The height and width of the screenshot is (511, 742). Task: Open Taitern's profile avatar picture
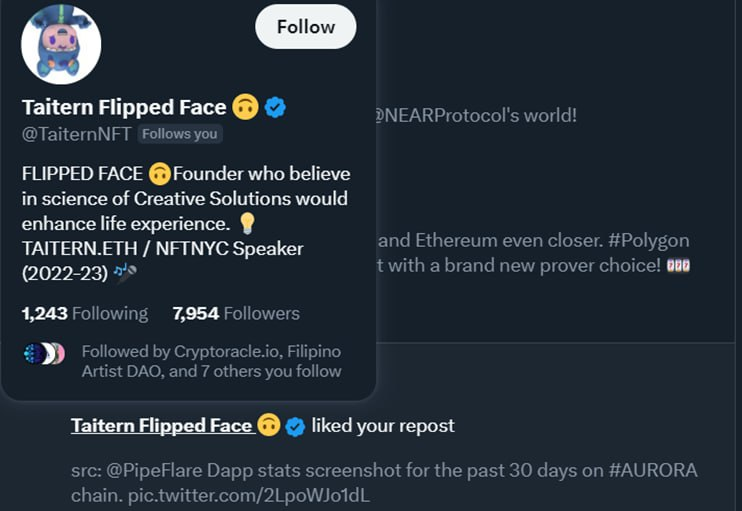(x=61, y=45)
